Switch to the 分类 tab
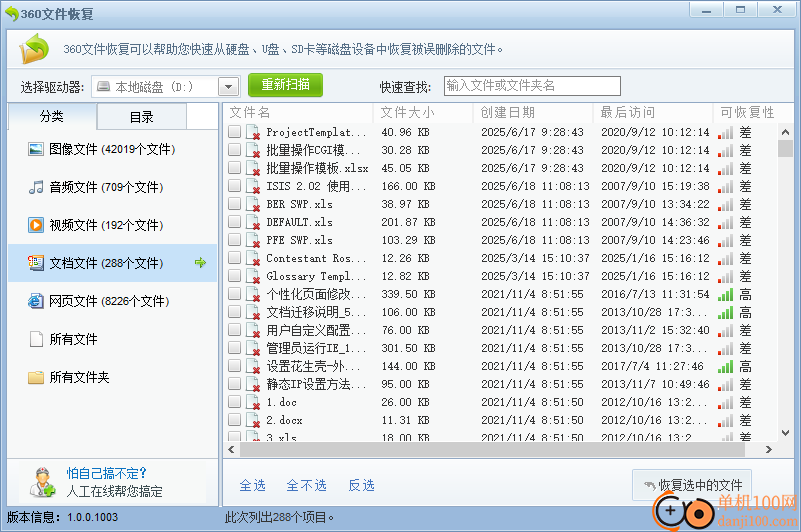This screenshot has height=532, width=801. tap(52, 117)
